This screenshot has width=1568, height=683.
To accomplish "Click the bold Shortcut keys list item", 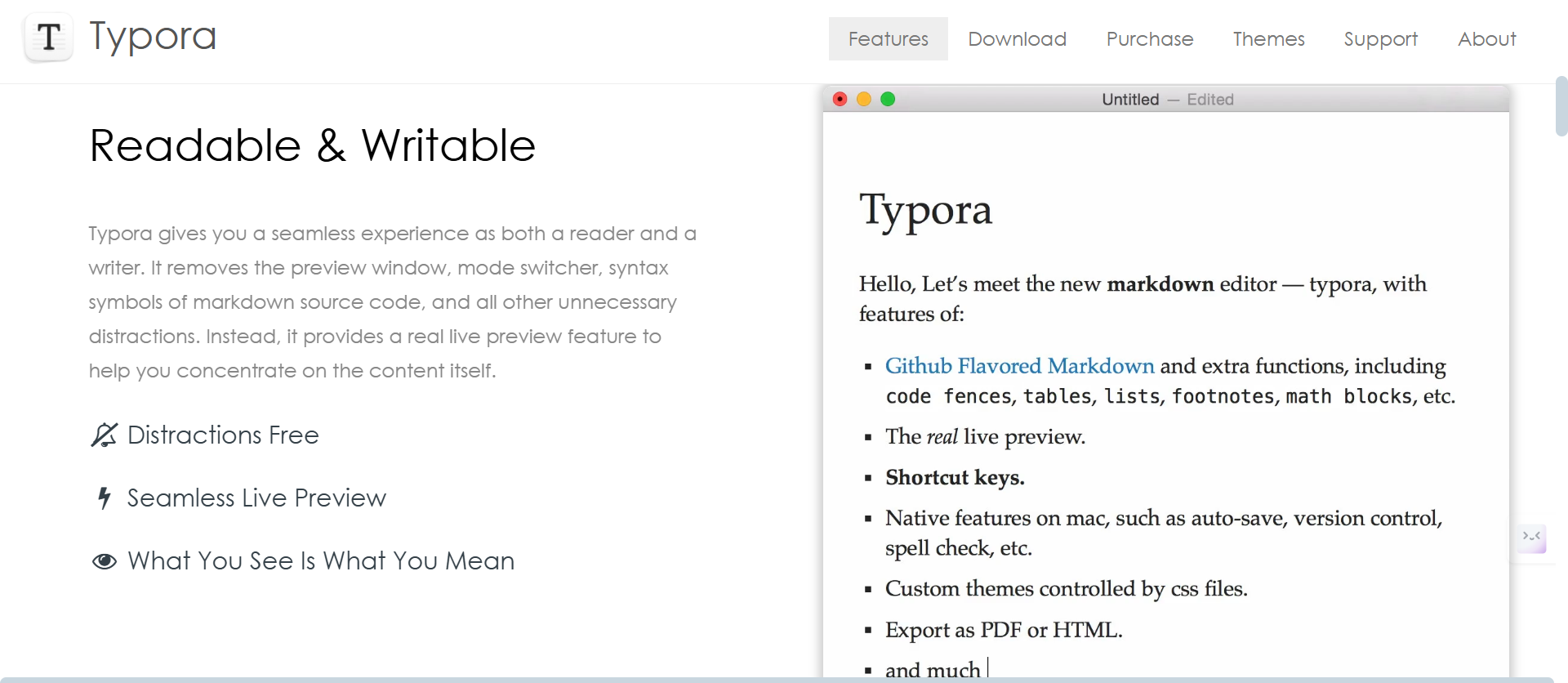I will [x=955, y=477].
